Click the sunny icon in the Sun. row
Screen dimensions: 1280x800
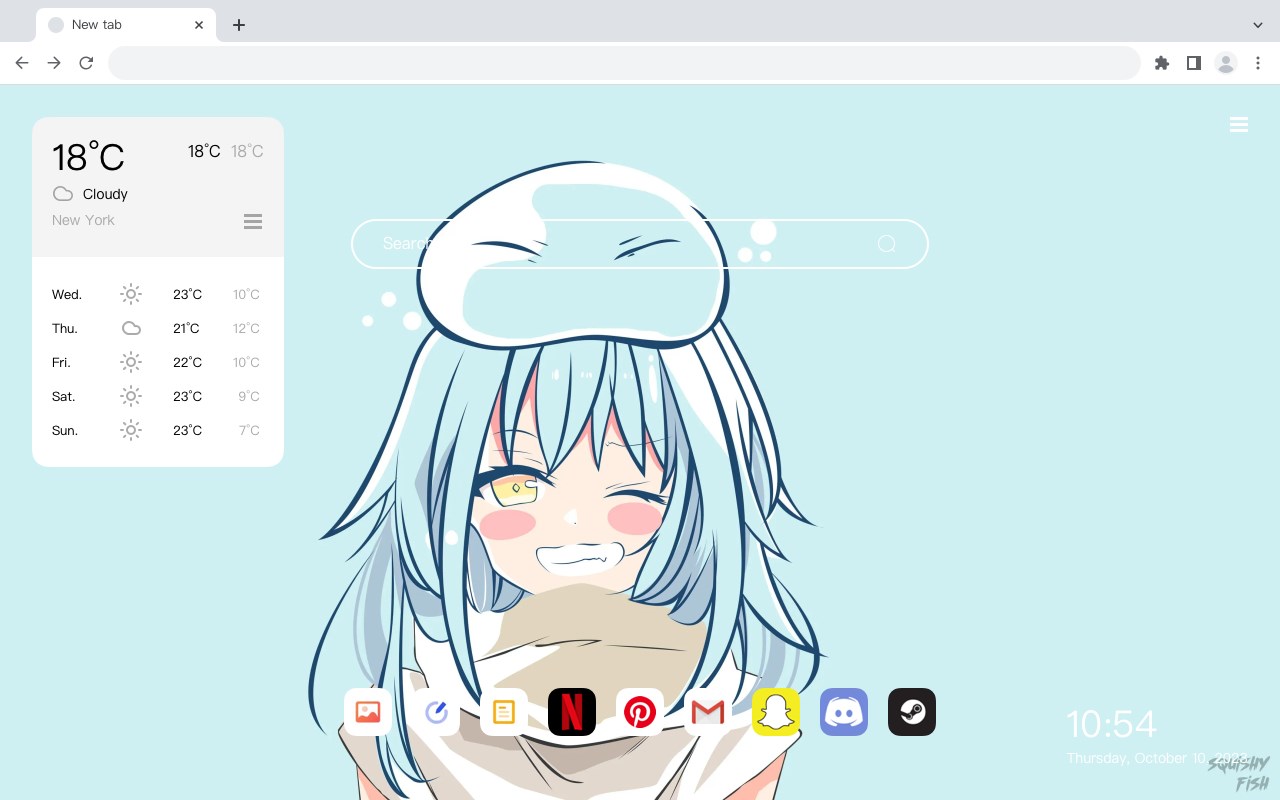pos(131,430)
